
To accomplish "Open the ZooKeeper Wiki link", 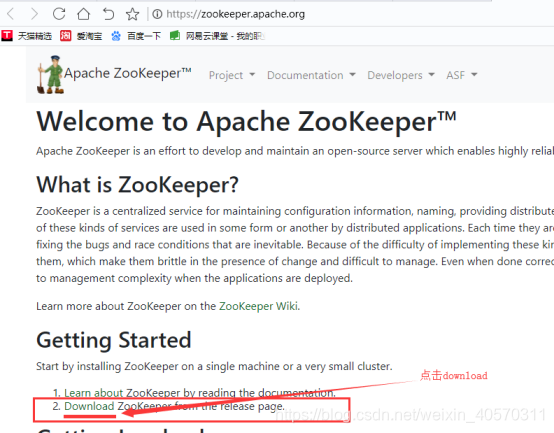I will pos(259,306).
